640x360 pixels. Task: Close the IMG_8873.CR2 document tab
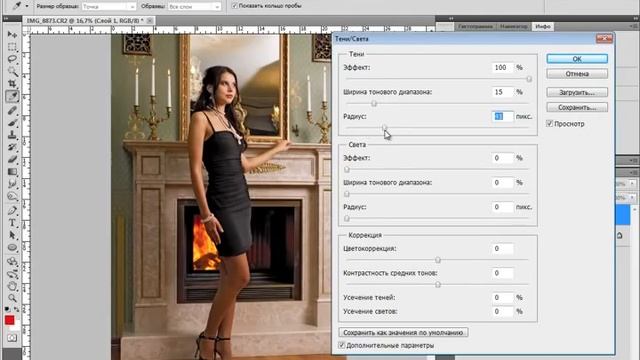[150, 20]
